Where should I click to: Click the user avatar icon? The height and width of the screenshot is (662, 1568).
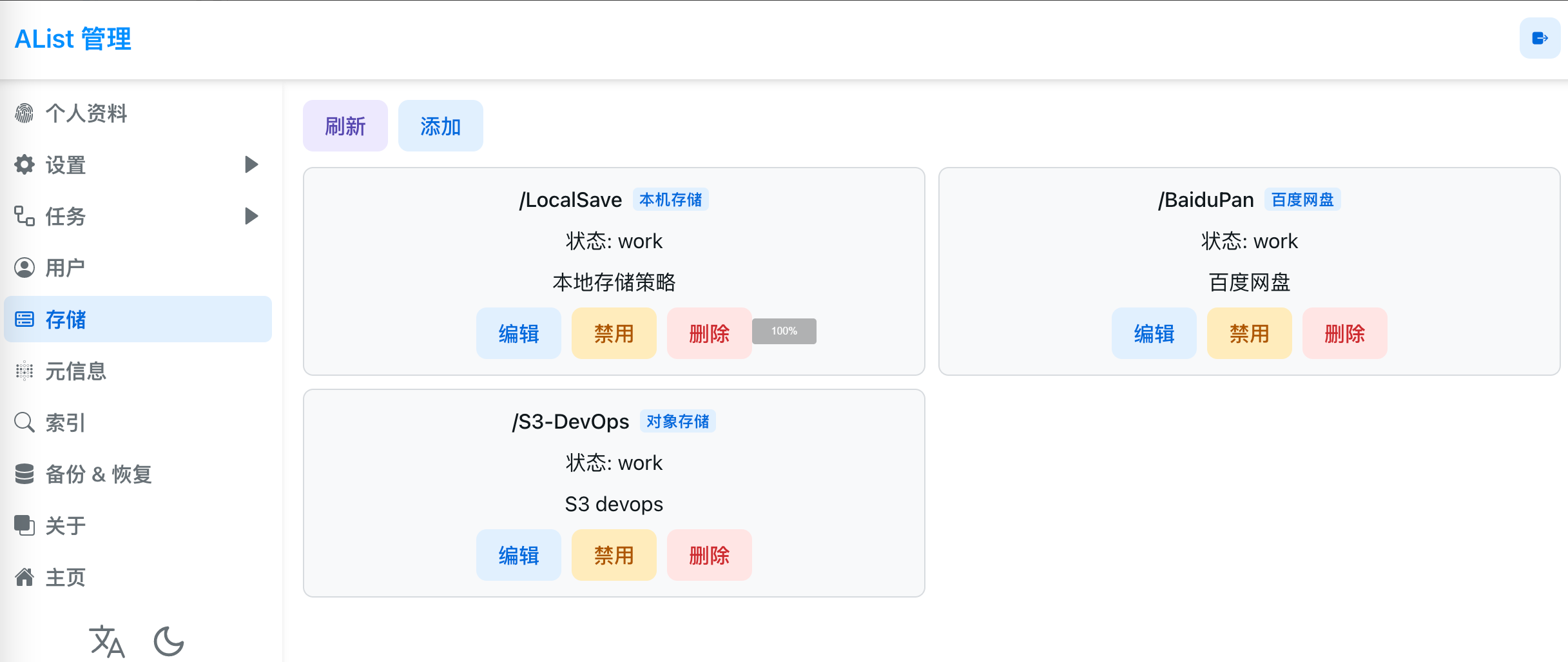(x=24, y=268)
